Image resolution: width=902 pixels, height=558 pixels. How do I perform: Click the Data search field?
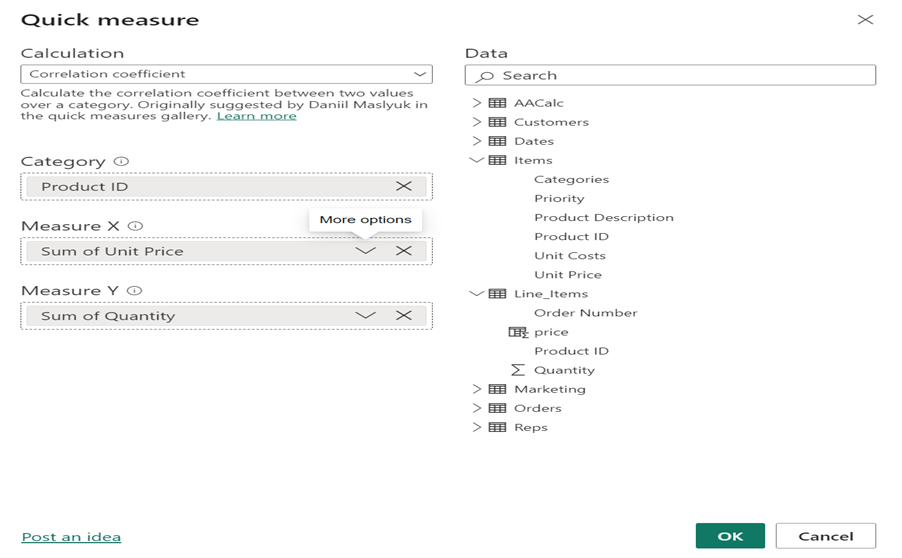pyautogui.click(x=670, y=75)
